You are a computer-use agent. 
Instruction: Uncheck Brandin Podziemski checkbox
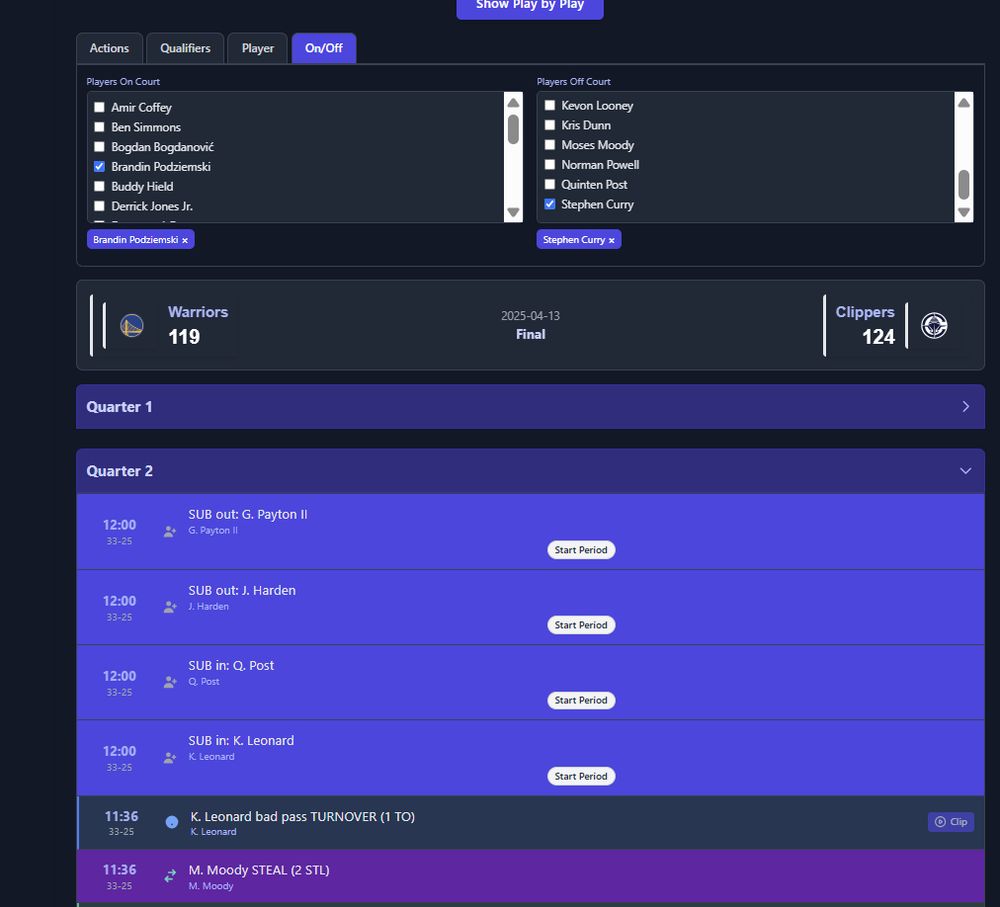[x=99, y=166]
